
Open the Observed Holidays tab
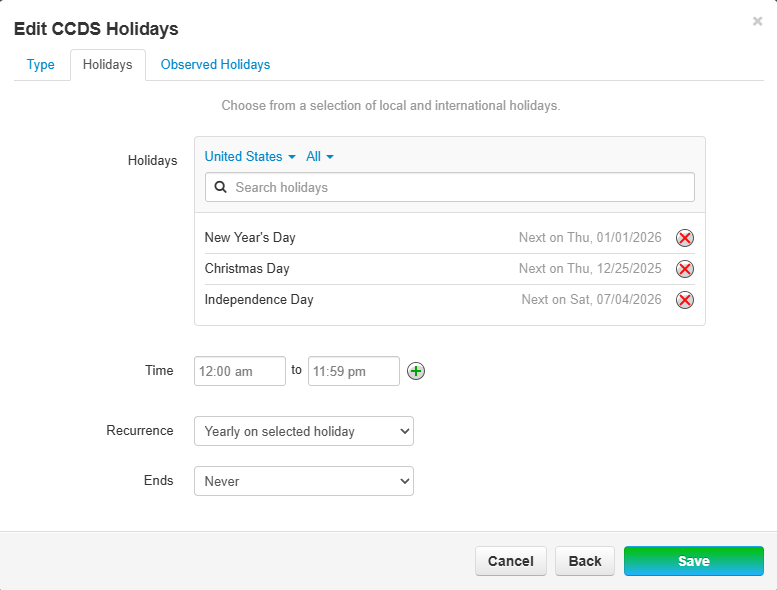click(x=215, y=65)
